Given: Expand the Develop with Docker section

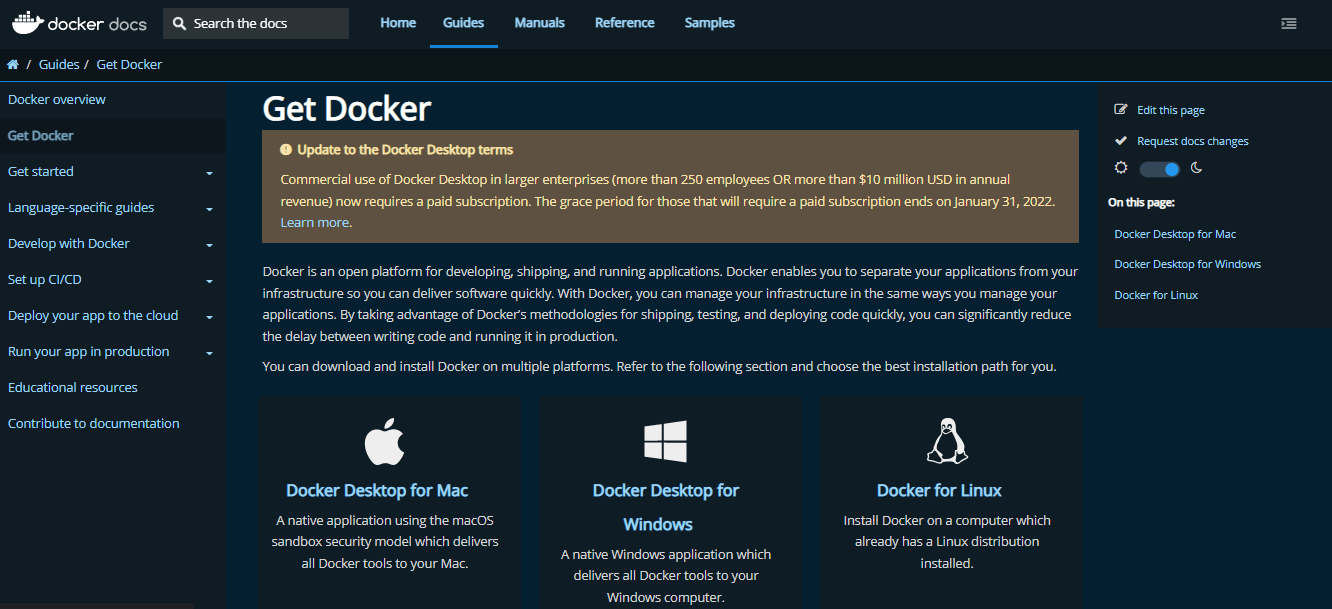Looking at the screenshot, I should pos(209,245).
